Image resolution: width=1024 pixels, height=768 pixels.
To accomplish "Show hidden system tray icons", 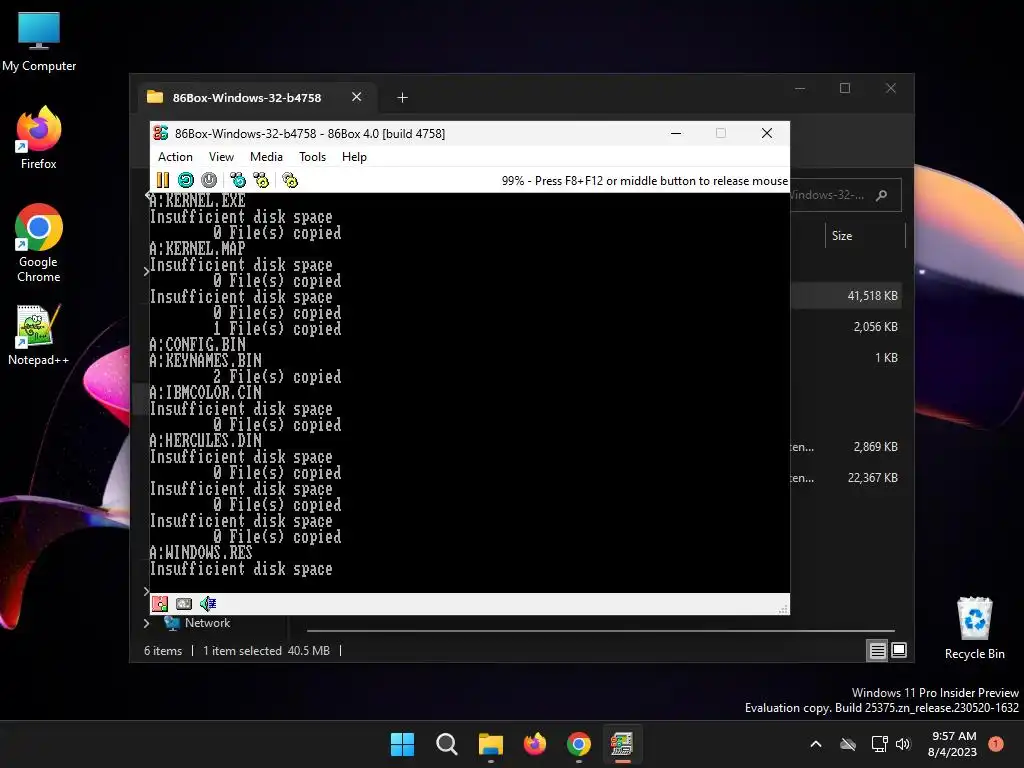I will [x=816, y=744].
